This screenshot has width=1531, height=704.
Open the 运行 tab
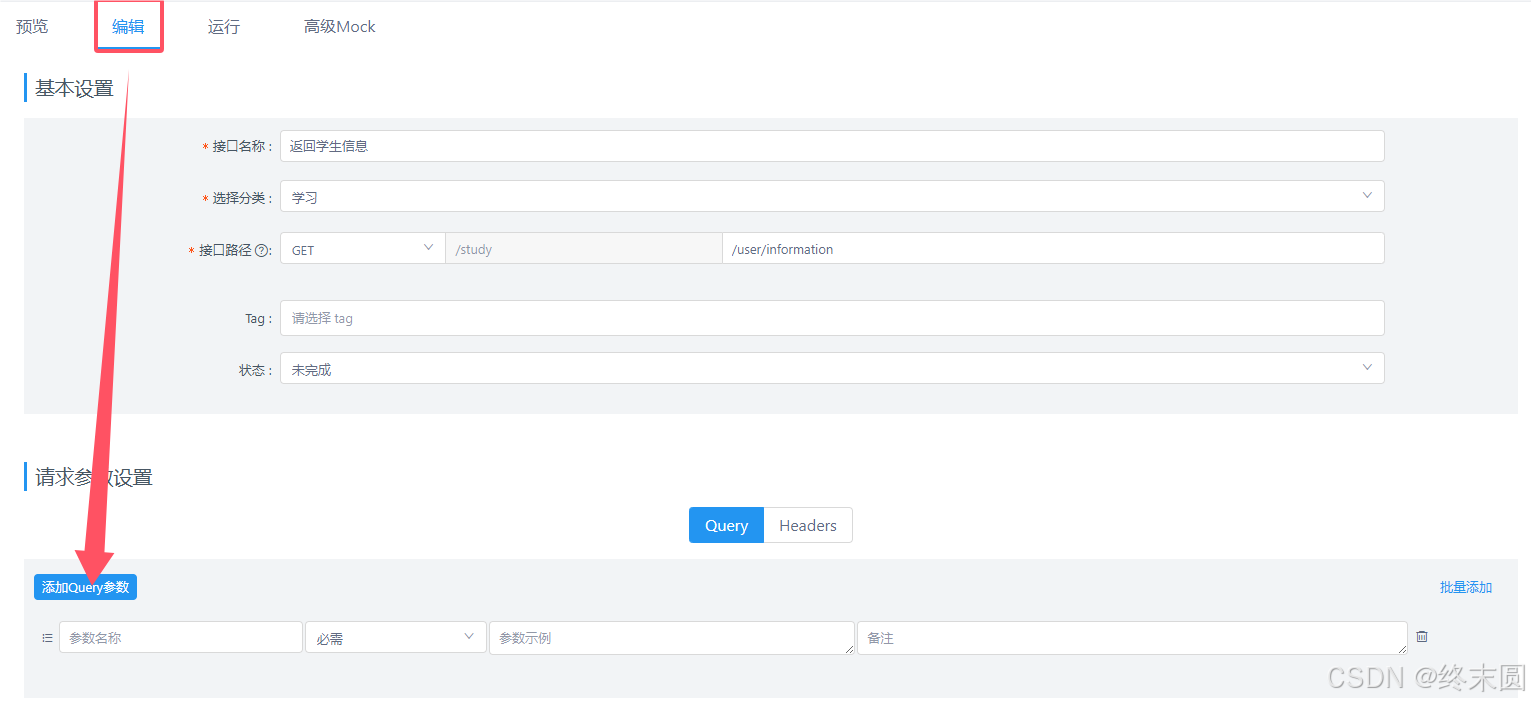(x=224, y=26)
